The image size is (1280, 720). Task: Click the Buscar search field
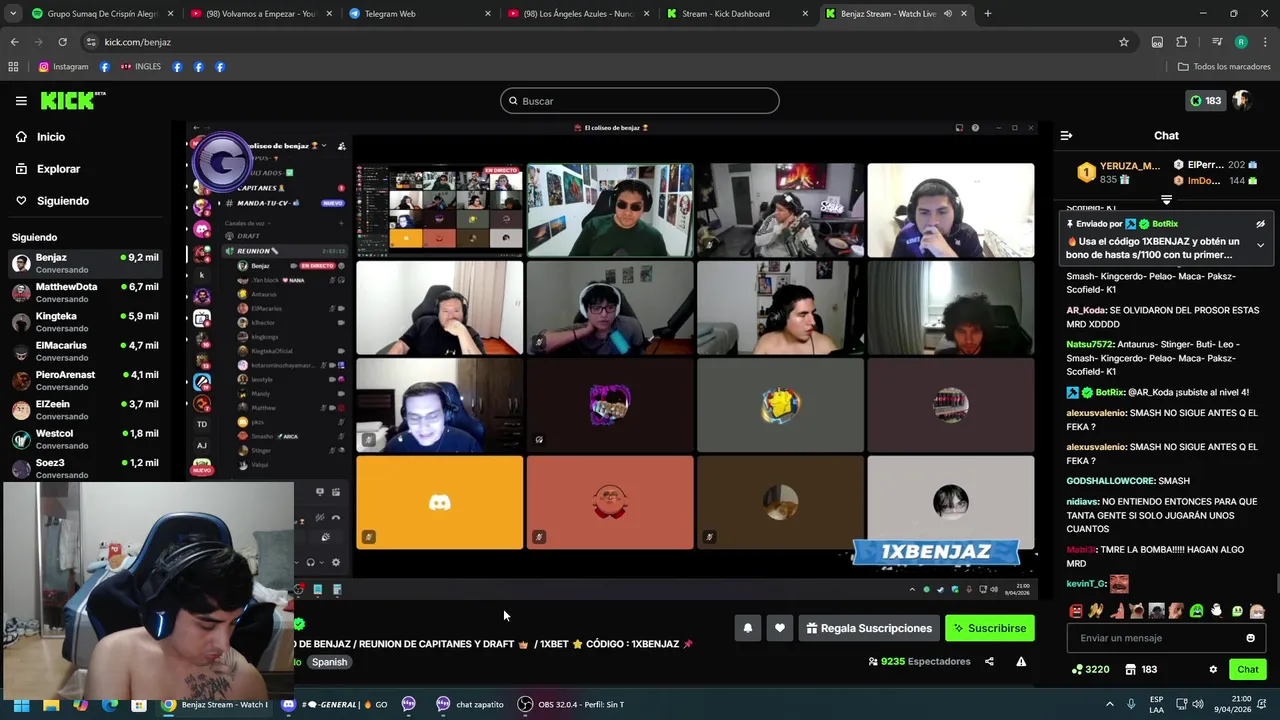[640, 101]
